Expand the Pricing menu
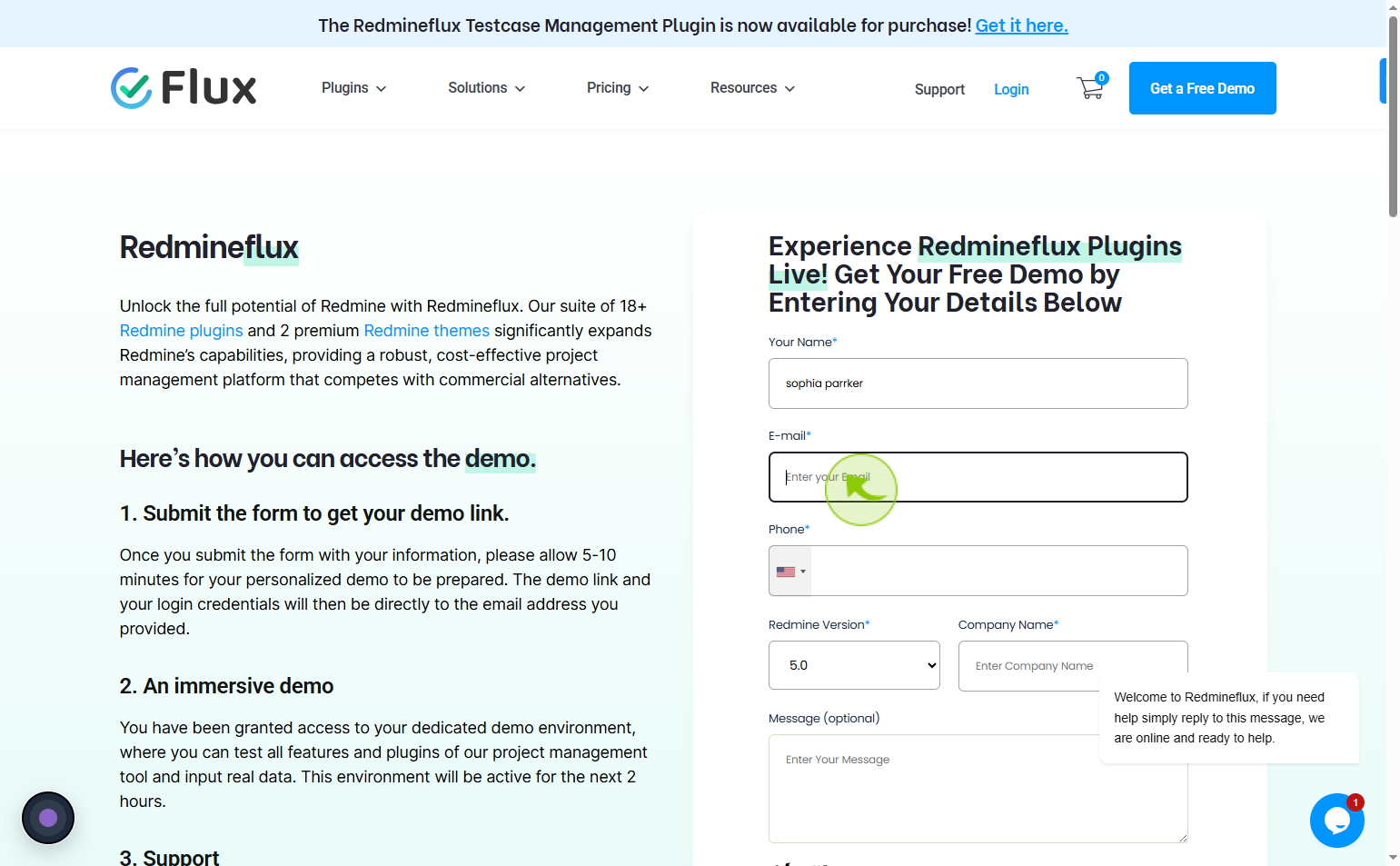Viewport: 1400px width, 866px height. click(618, 88)
